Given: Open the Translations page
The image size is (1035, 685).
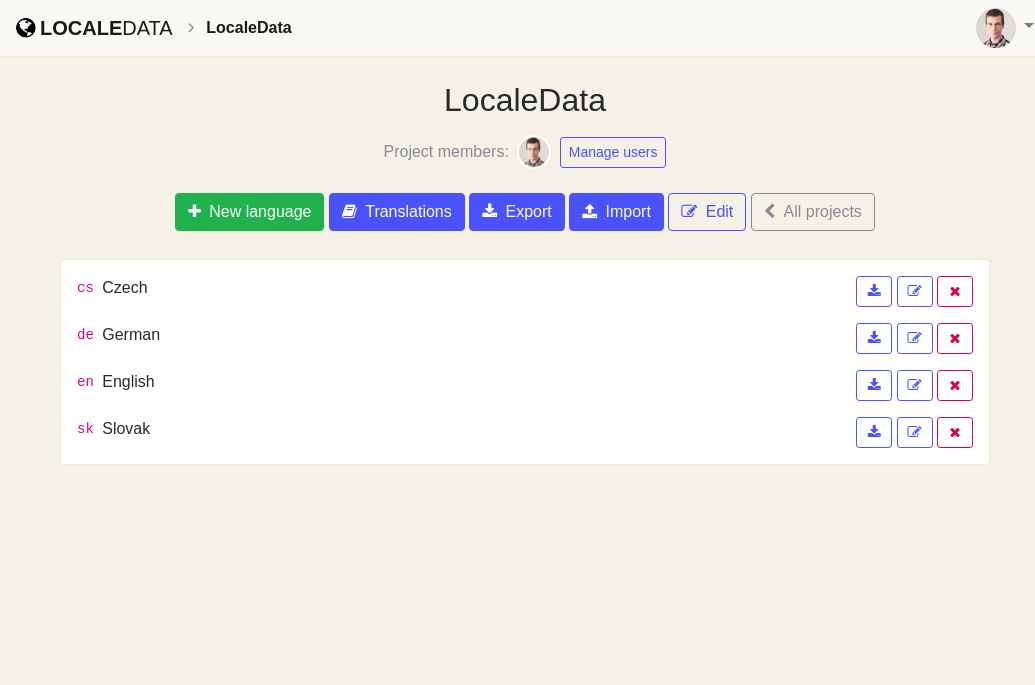Looking at the screenshot, I should pos(397,212).
